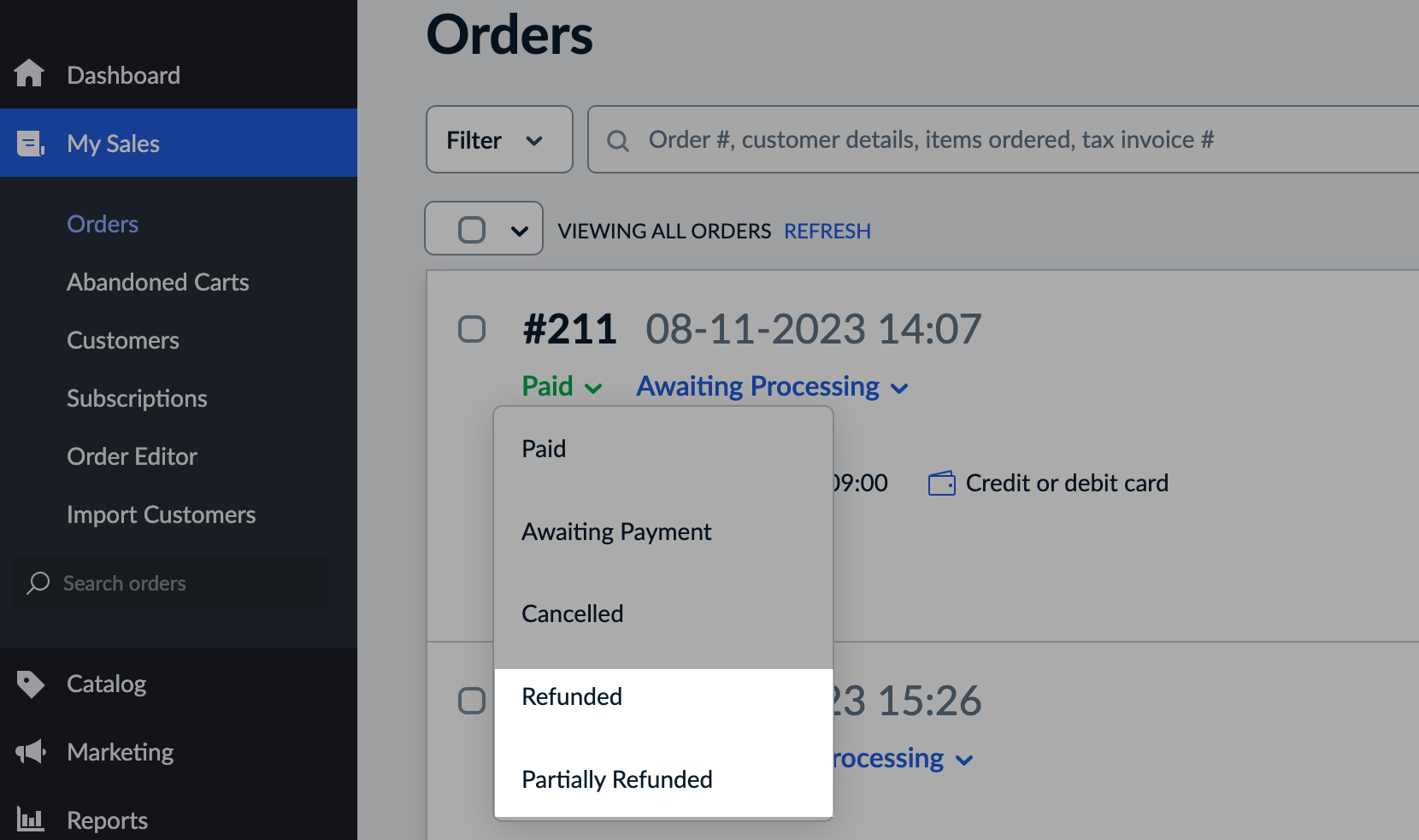Open the Filter dropdown
1419x840 pixels.
[x=498, y=139]
